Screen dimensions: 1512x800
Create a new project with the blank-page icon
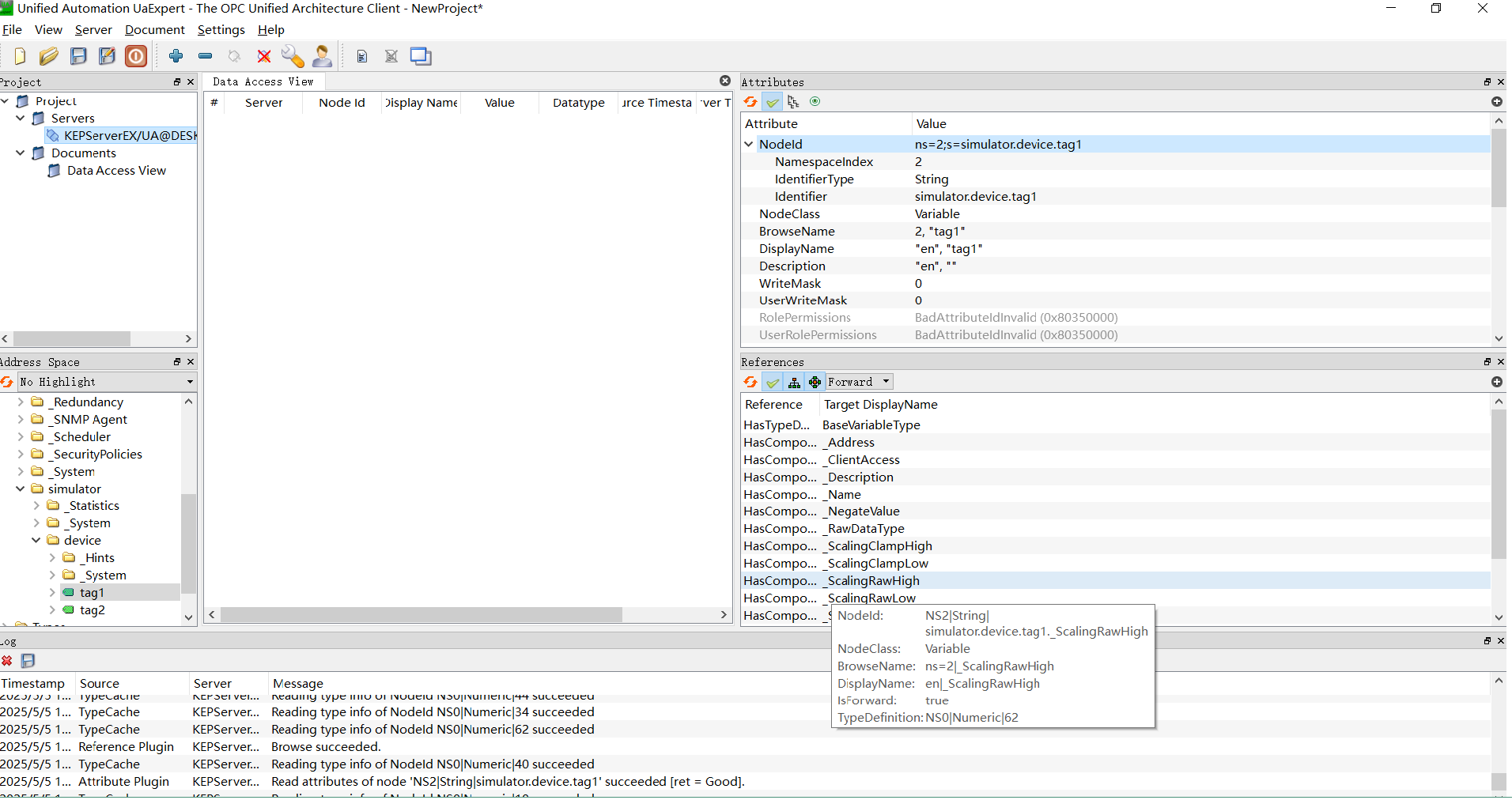(x=21, y=56)
